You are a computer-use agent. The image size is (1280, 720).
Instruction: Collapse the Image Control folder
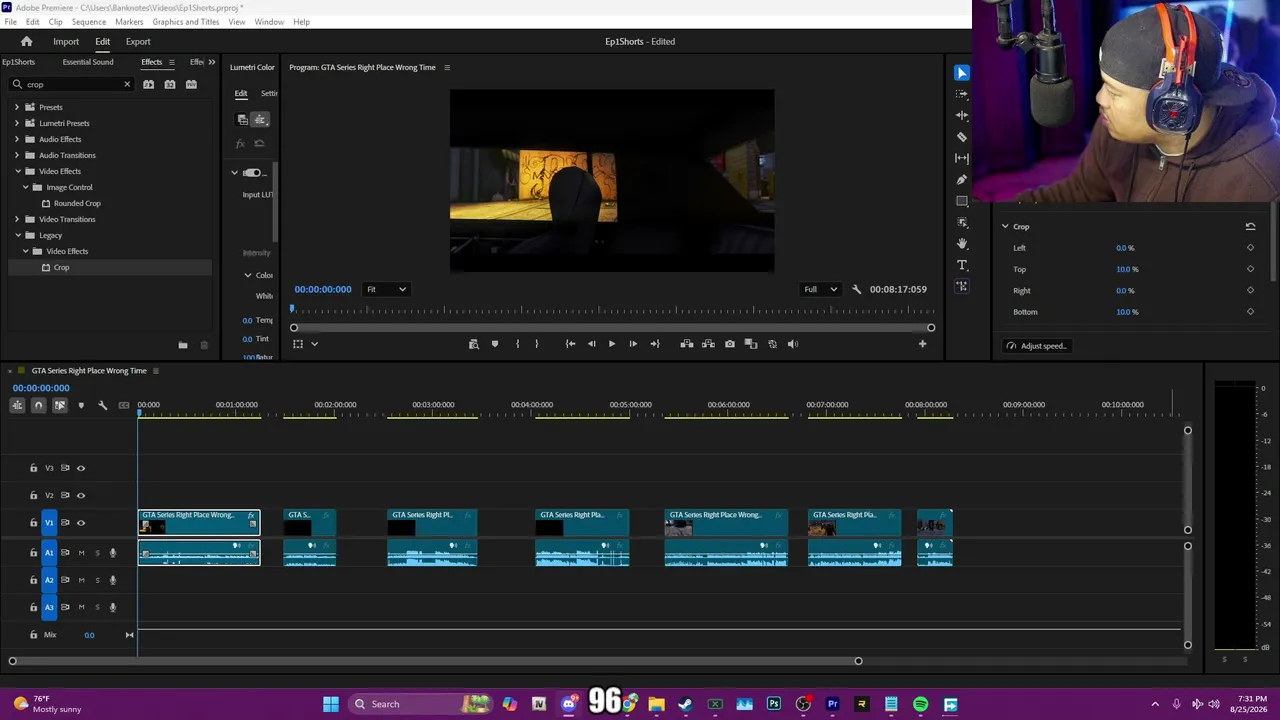pyautogui.click(x=25, y=188)
